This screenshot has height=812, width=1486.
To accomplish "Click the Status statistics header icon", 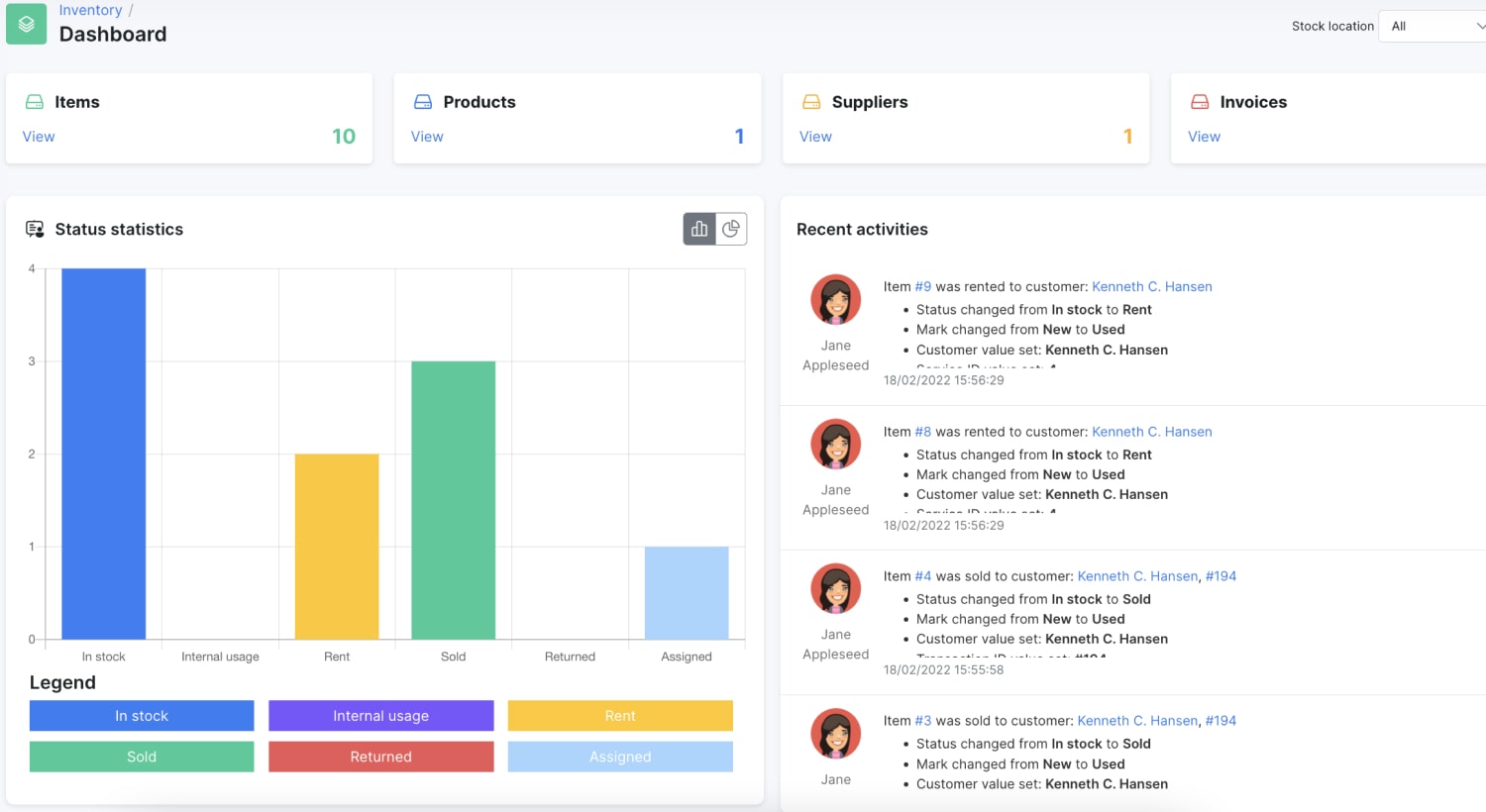I will [x=33, y=229].
